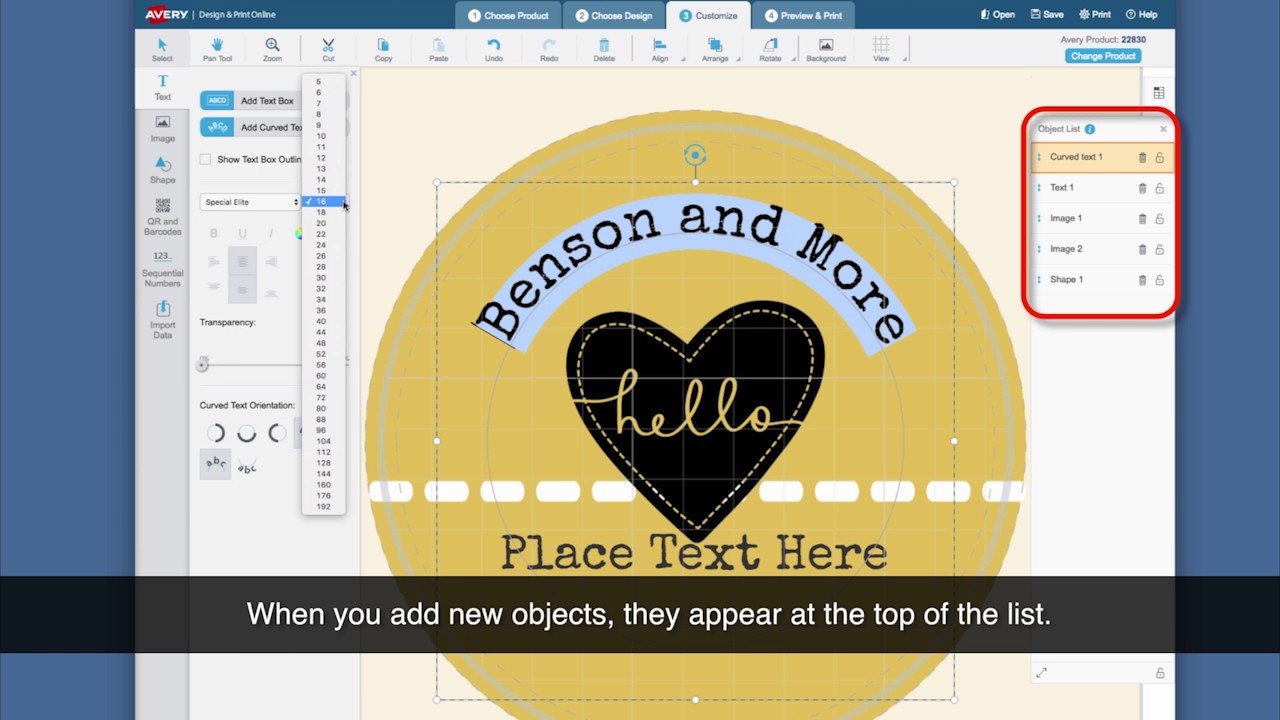Click Change Product button
This screenshot has width=1280, height=720.
pos(1103,56)
